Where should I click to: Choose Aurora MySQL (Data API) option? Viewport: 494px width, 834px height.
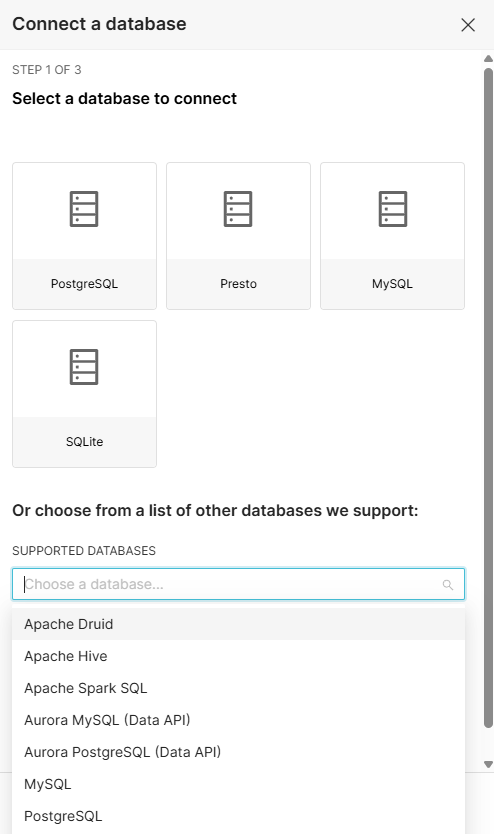click(238, 720)
